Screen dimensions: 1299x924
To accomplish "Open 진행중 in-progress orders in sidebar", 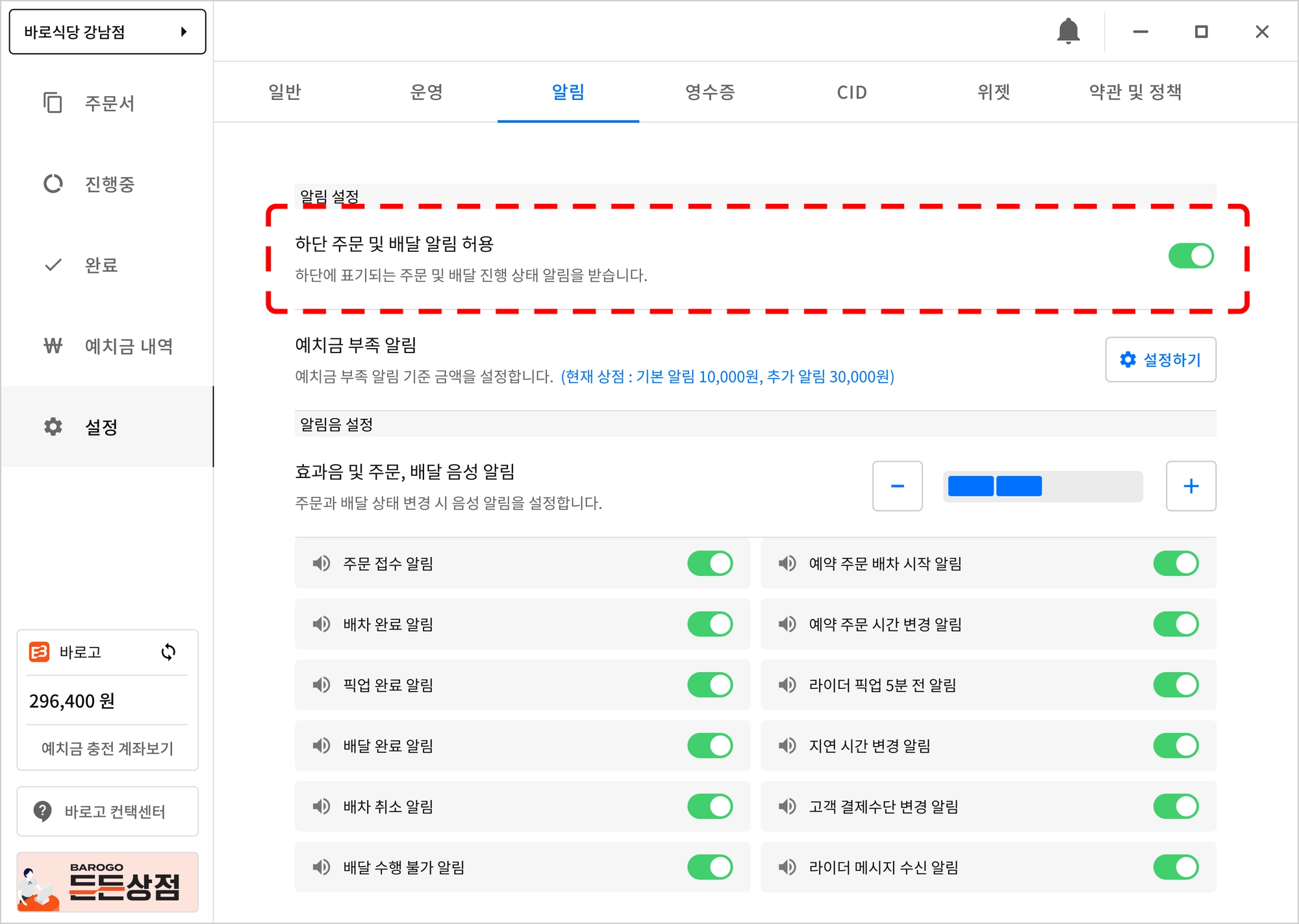I will 53,184.
